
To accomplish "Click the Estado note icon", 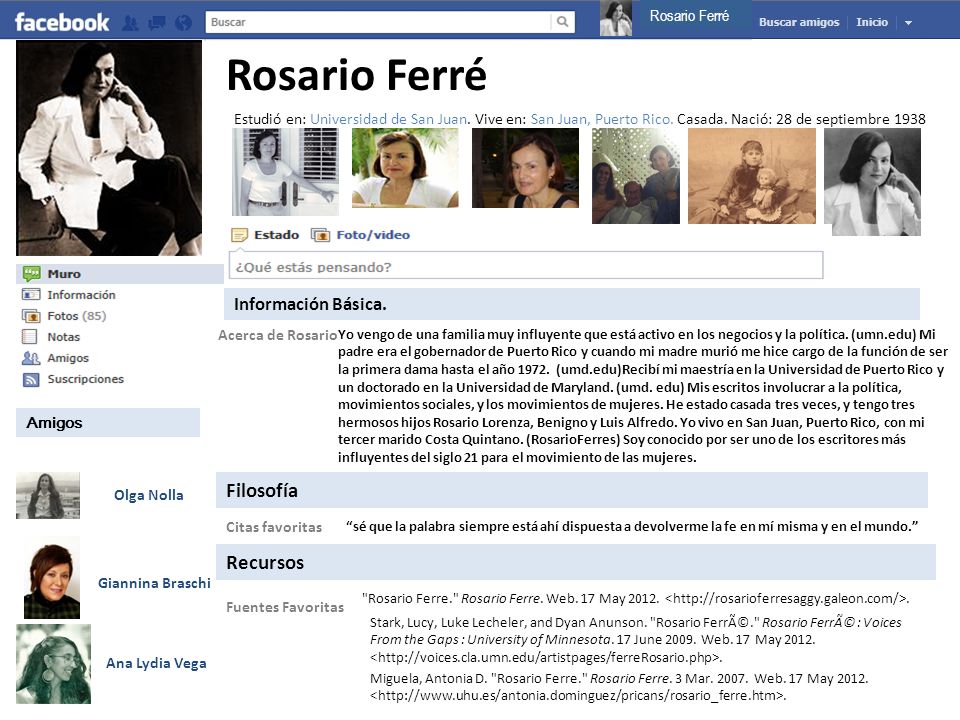I will tap(239, 235).
